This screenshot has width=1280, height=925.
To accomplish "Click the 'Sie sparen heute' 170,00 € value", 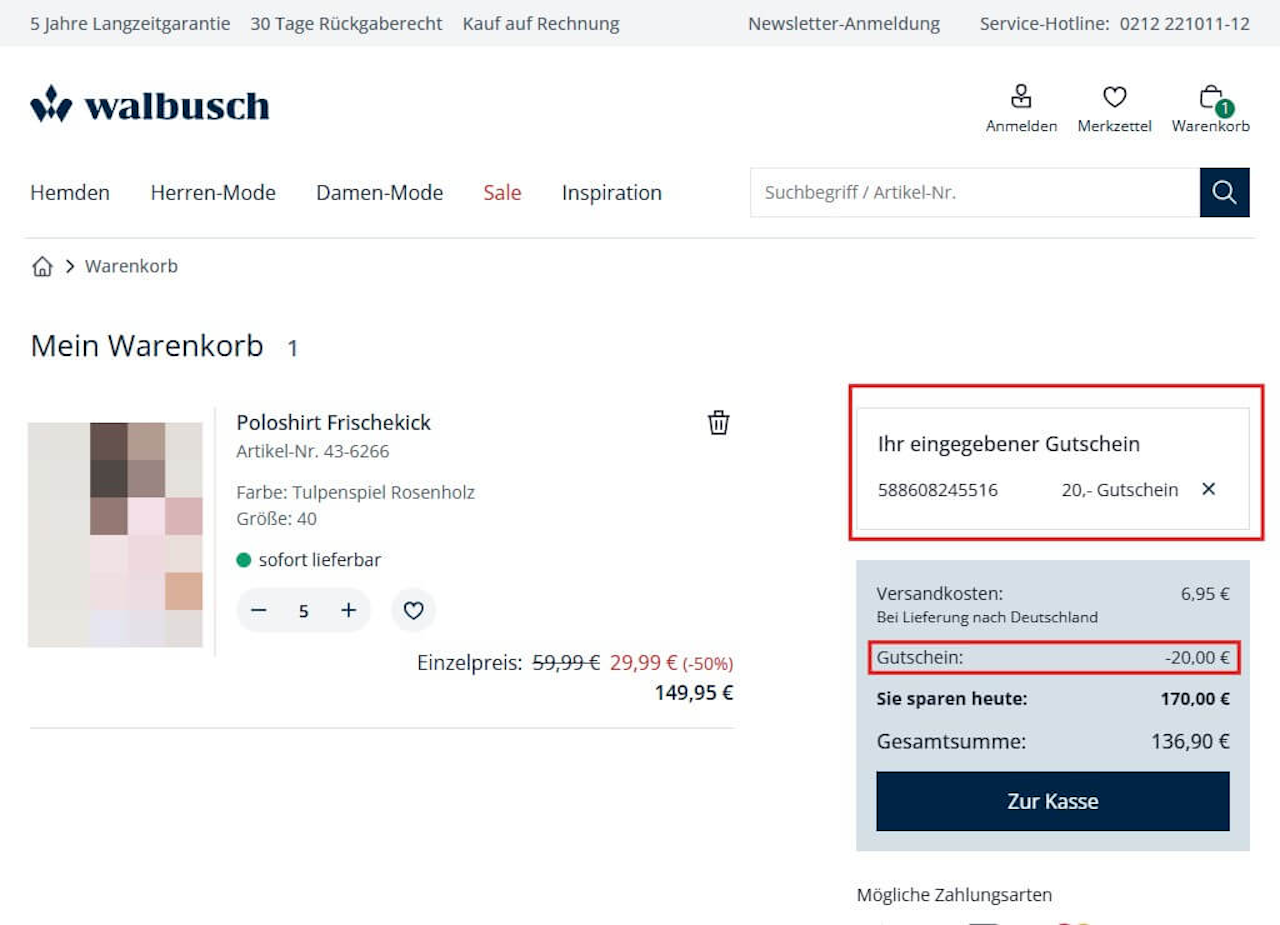I will click(x=1195, y=699).
